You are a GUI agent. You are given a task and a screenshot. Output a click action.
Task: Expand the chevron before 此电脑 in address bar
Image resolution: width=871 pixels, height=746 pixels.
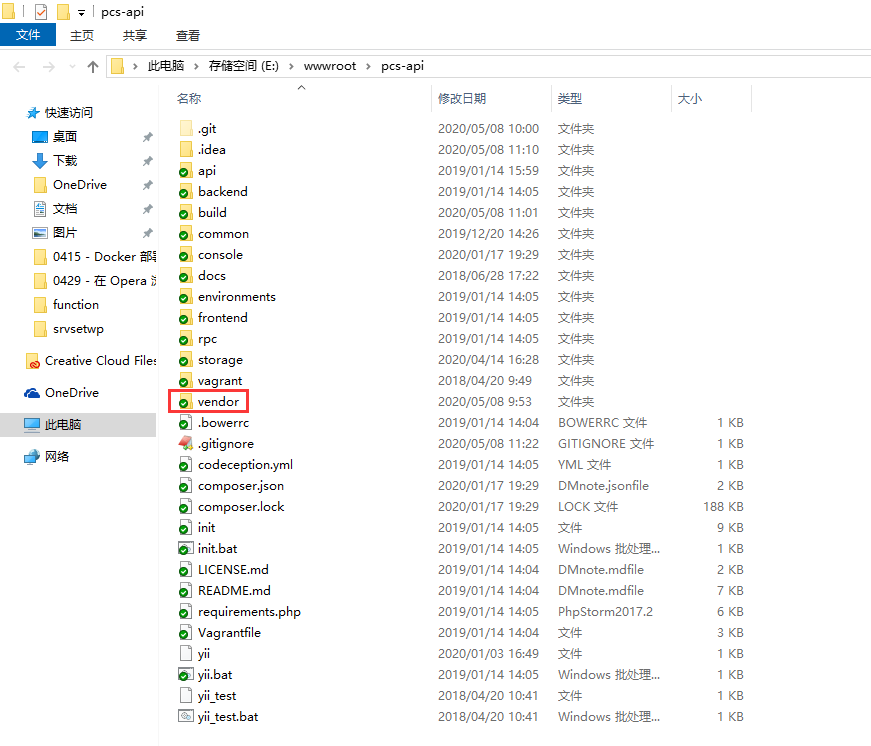pyautogui.click(x=135, y=67)
